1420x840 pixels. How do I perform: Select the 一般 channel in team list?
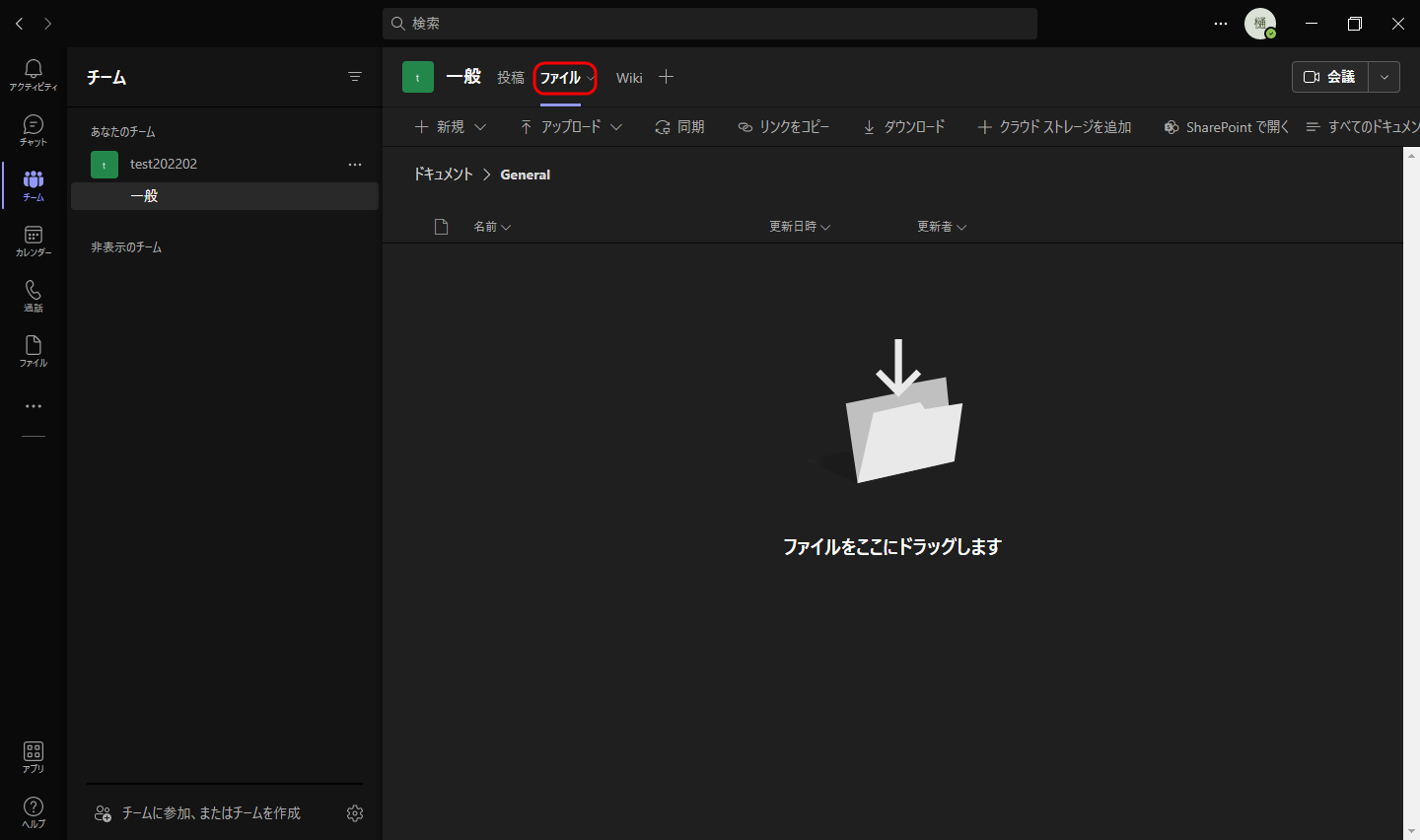(x=225, y=196)
